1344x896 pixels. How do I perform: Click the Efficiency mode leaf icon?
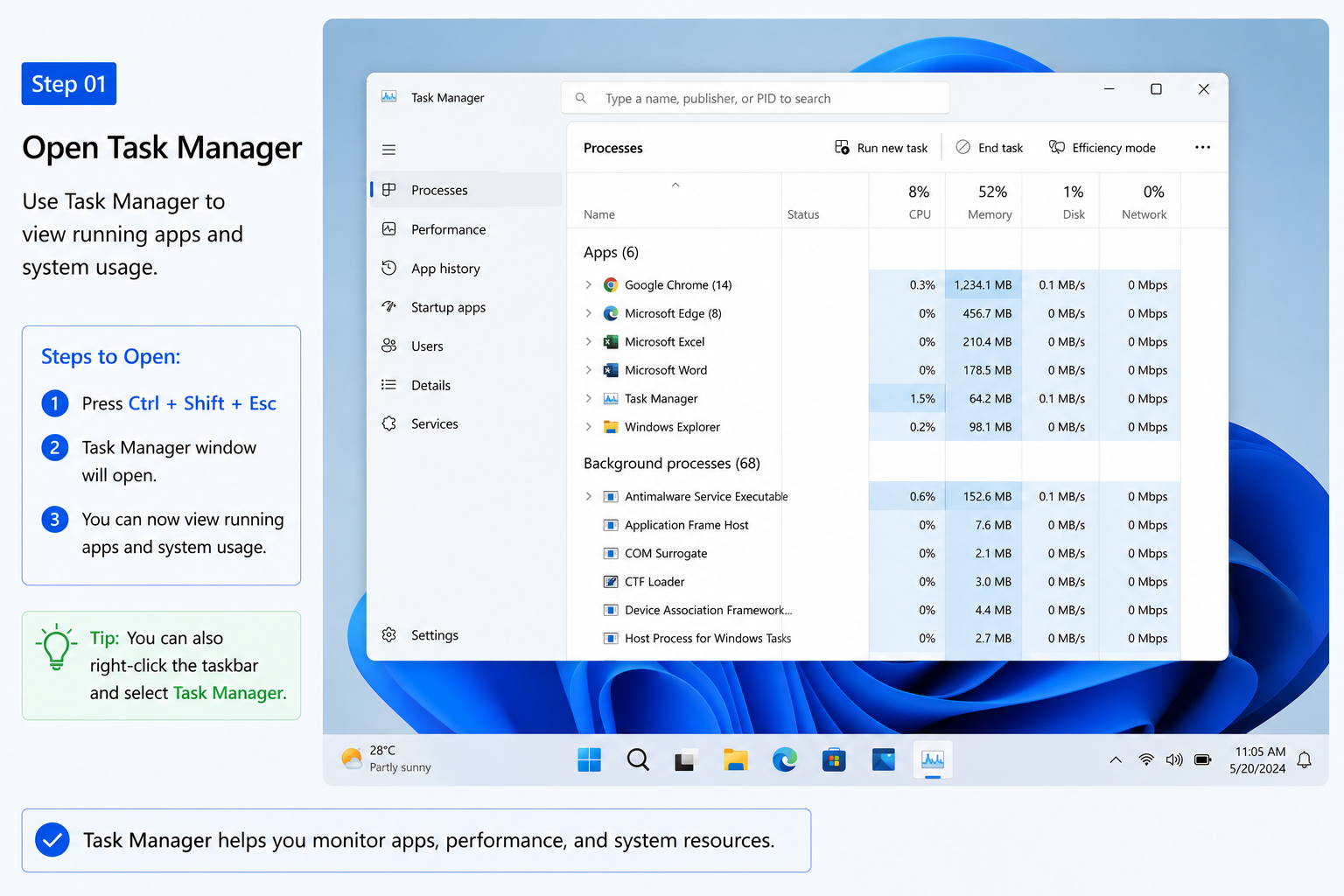pos(1057,147)
